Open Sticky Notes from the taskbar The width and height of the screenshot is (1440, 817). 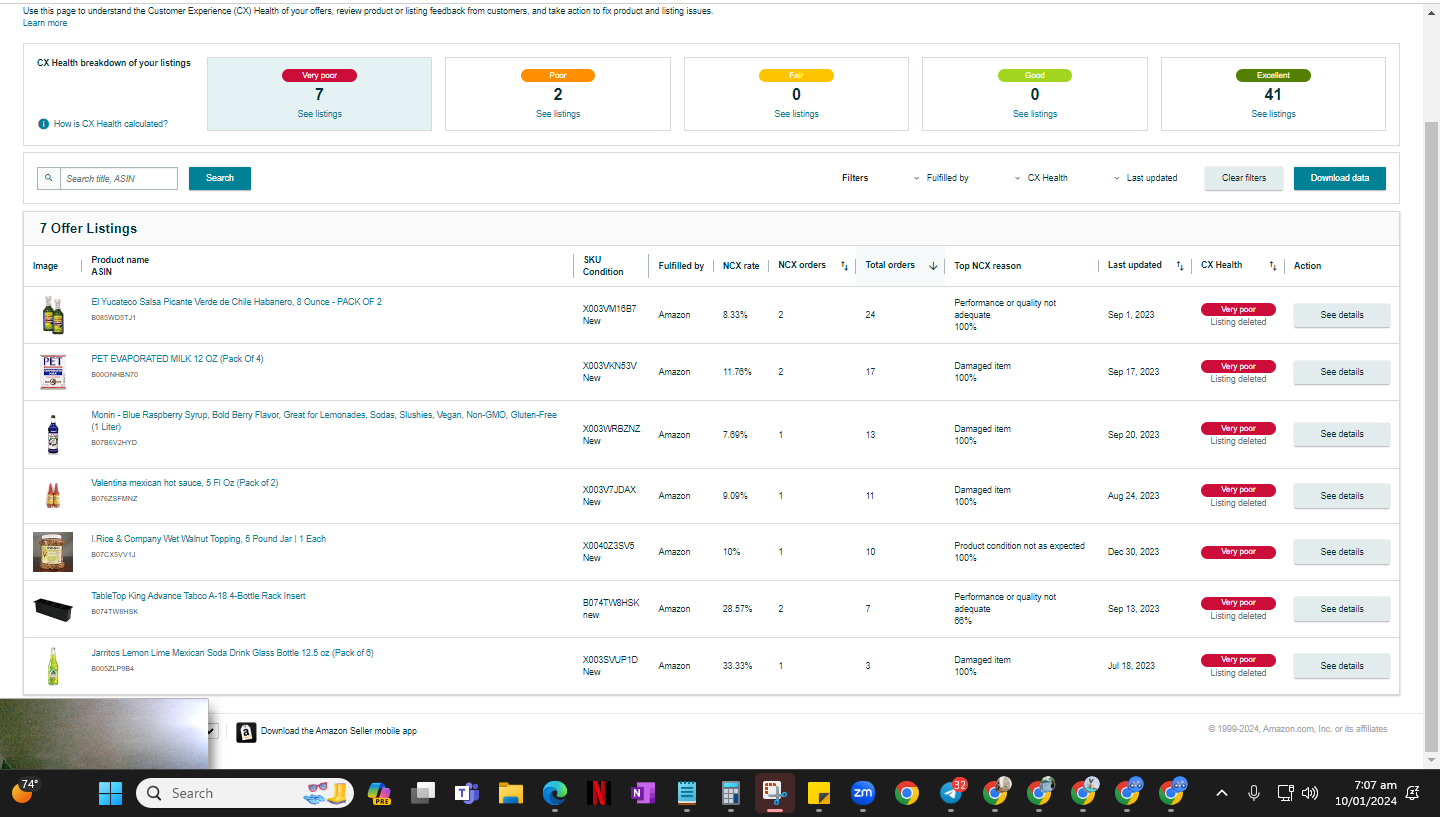click(819, 793)
